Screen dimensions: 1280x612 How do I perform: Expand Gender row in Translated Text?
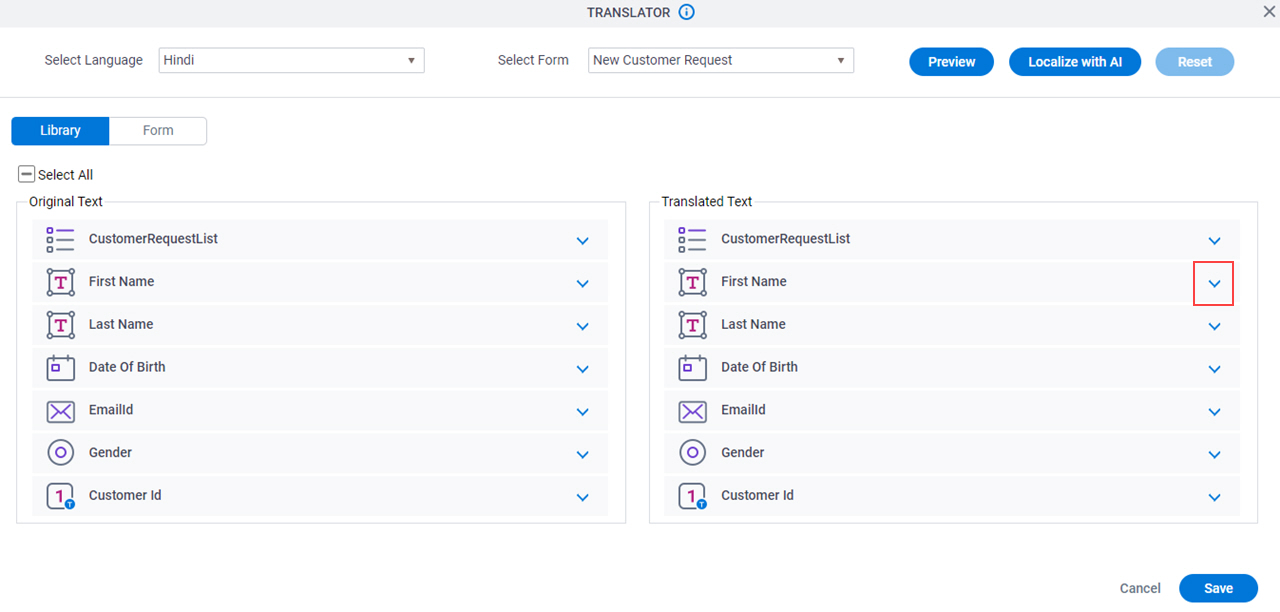coord(1215,455)
